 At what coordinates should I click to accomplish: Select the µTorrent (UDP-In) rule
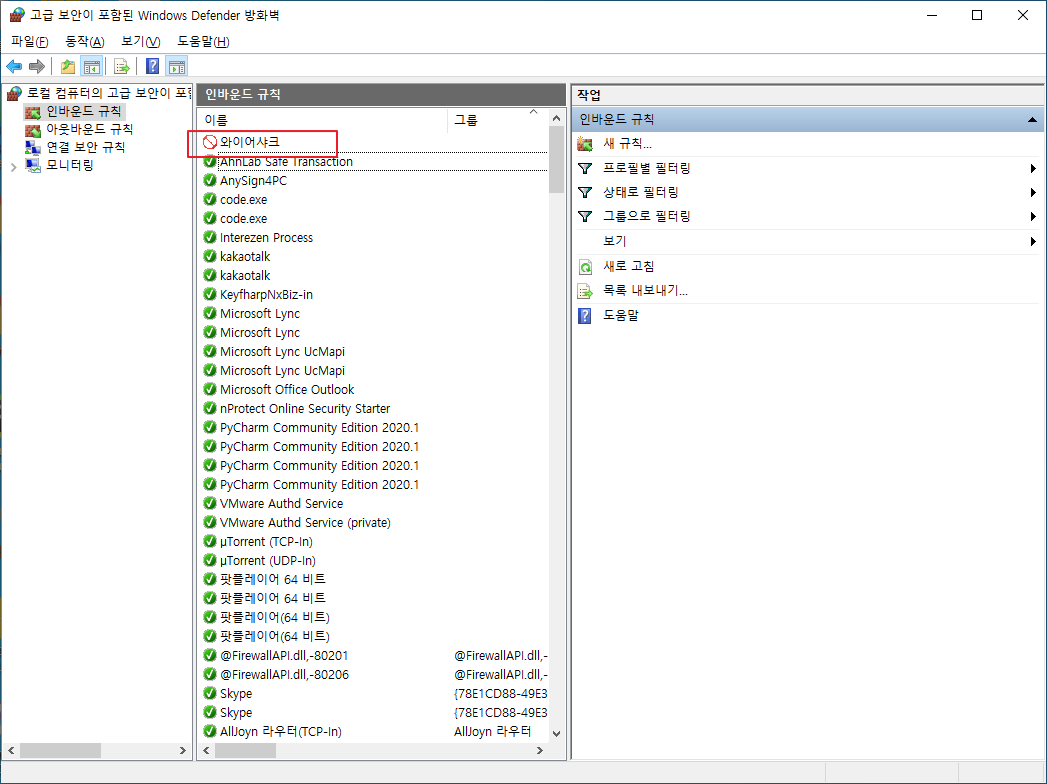(374, 560)
